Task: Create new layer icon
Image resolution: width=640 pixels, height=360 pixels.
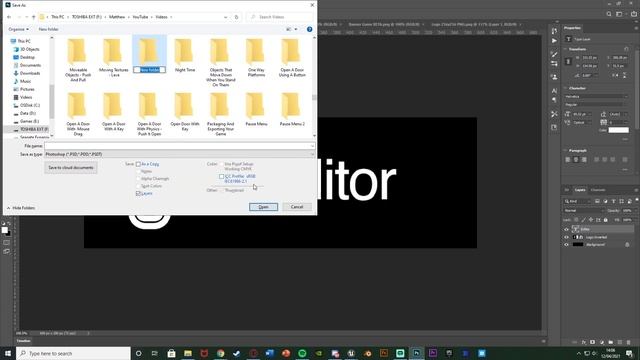Action: (620, 342)
